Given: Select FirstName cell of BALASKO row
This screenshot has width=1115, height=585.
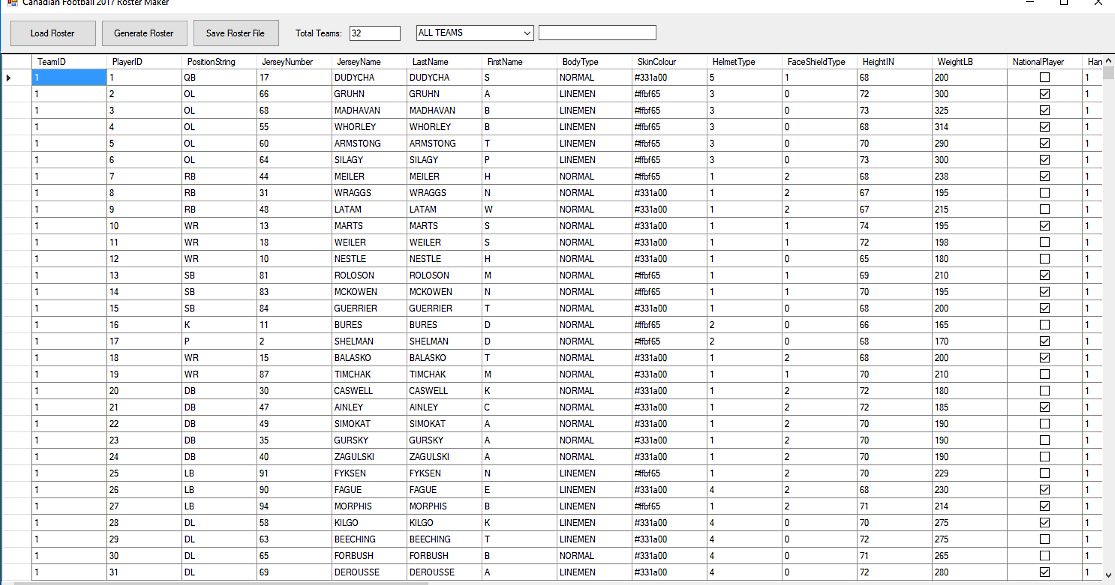Looking at the screenshot, I should click(x=519, y=358).
